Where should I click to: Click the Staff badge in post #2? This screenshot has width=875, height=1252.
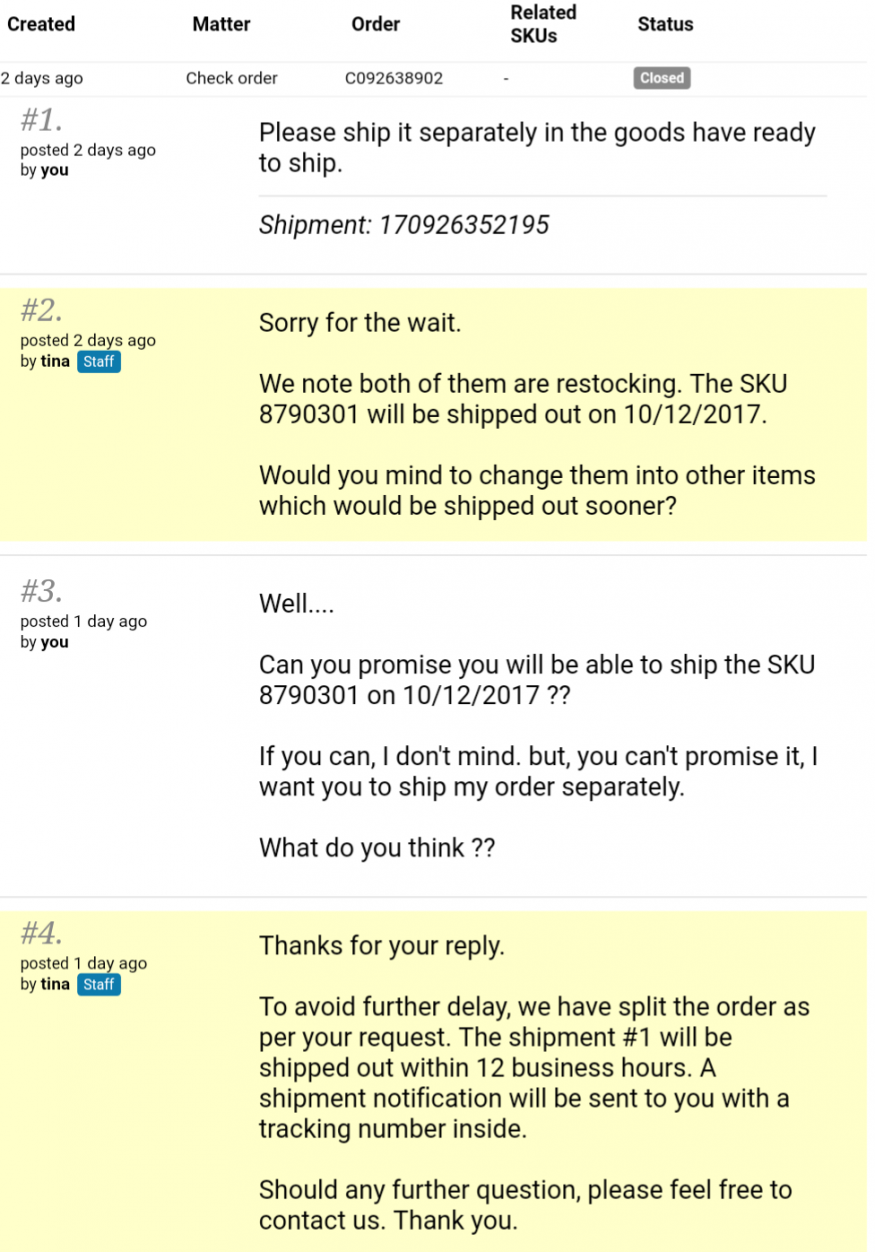pyautogui.click(x=98, y=362)
